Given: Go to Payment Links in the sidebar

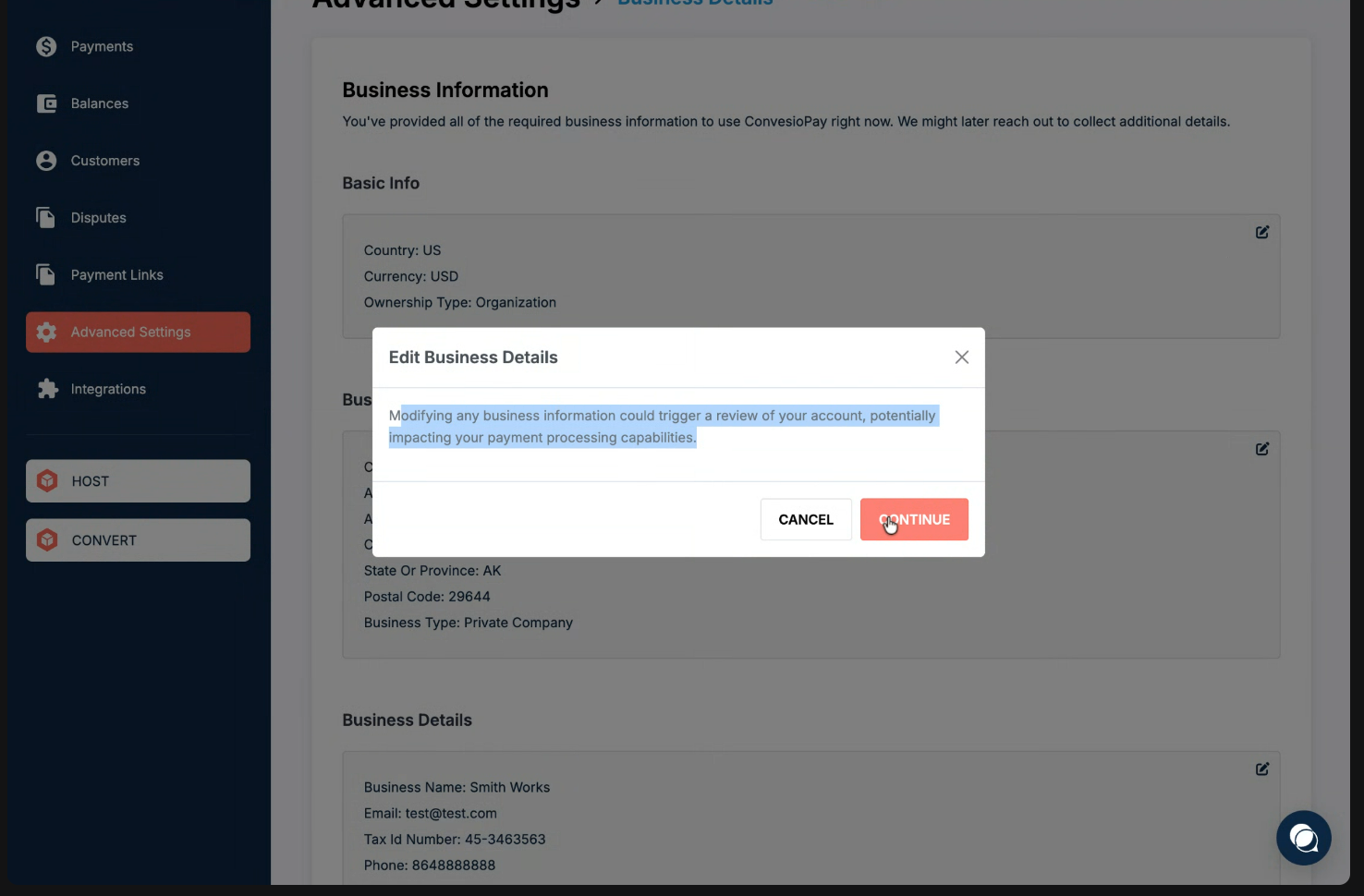Looking at the screenshot, I should tap(116, 275).
